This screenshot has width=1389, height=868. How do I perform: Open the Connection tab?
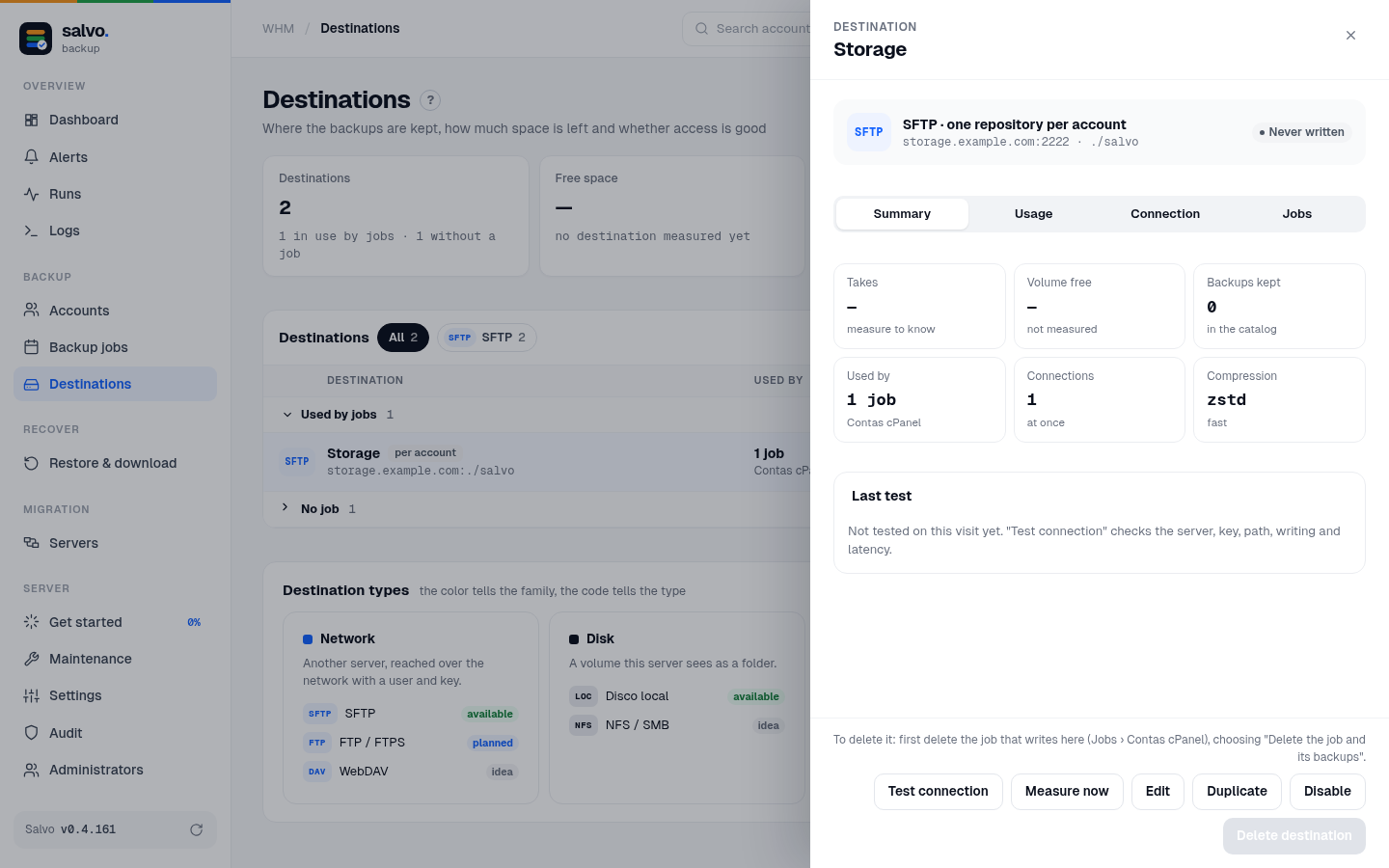pos(1165,214)
